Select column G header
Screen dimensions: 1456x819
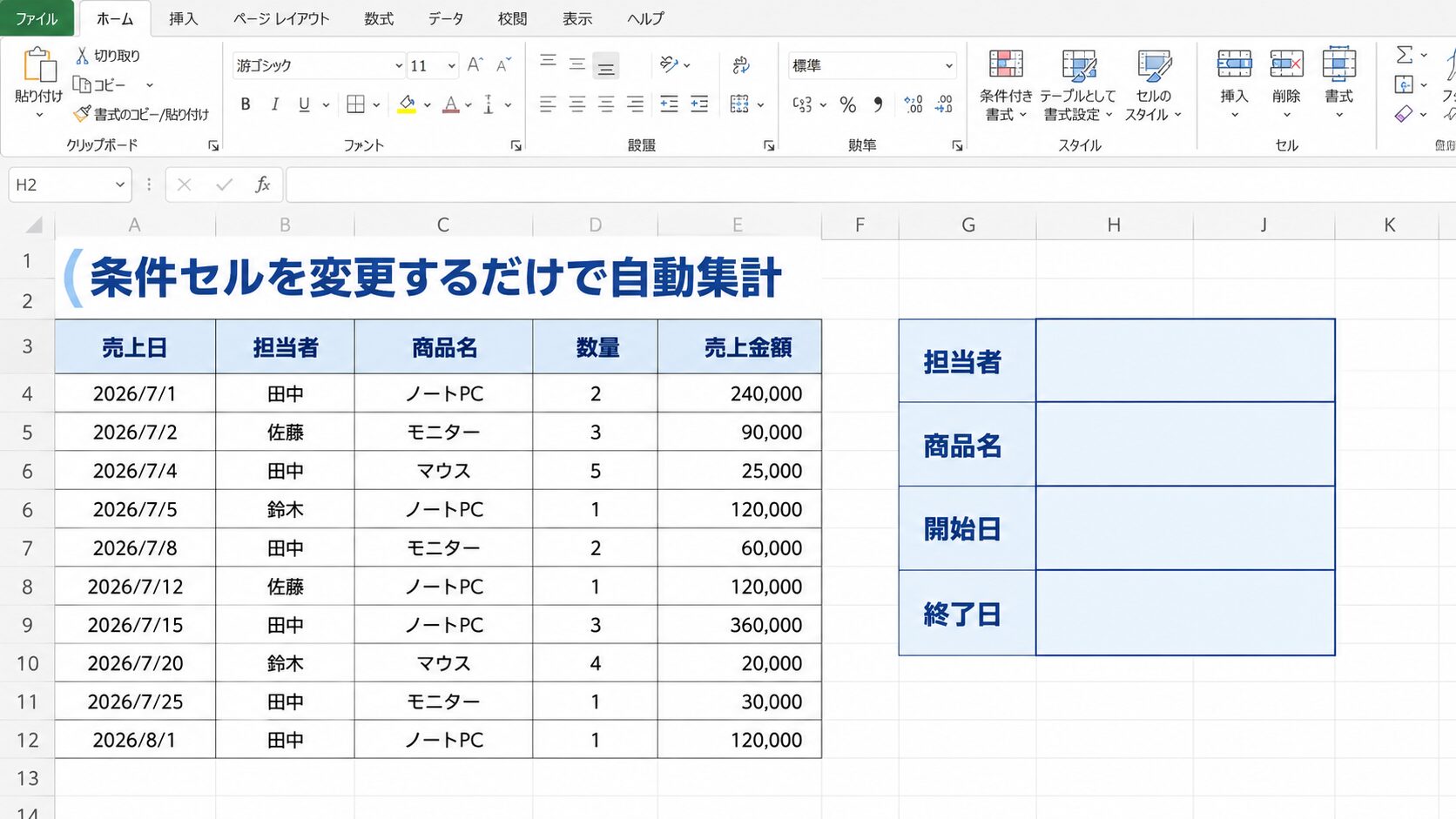tap(967, 225)
